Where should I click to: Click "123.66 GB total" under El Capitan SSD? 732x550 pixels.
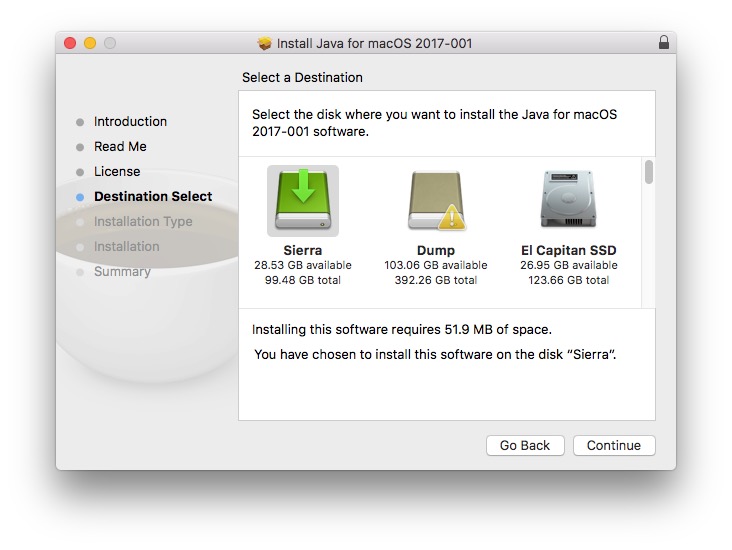(x=569, y=280)
